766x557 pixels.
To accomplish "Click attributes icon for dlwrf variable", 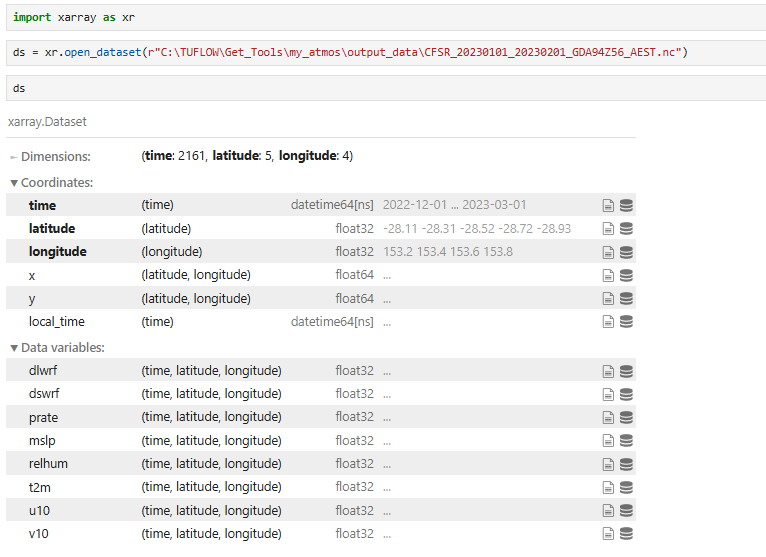I will click(x=608, y=370).
